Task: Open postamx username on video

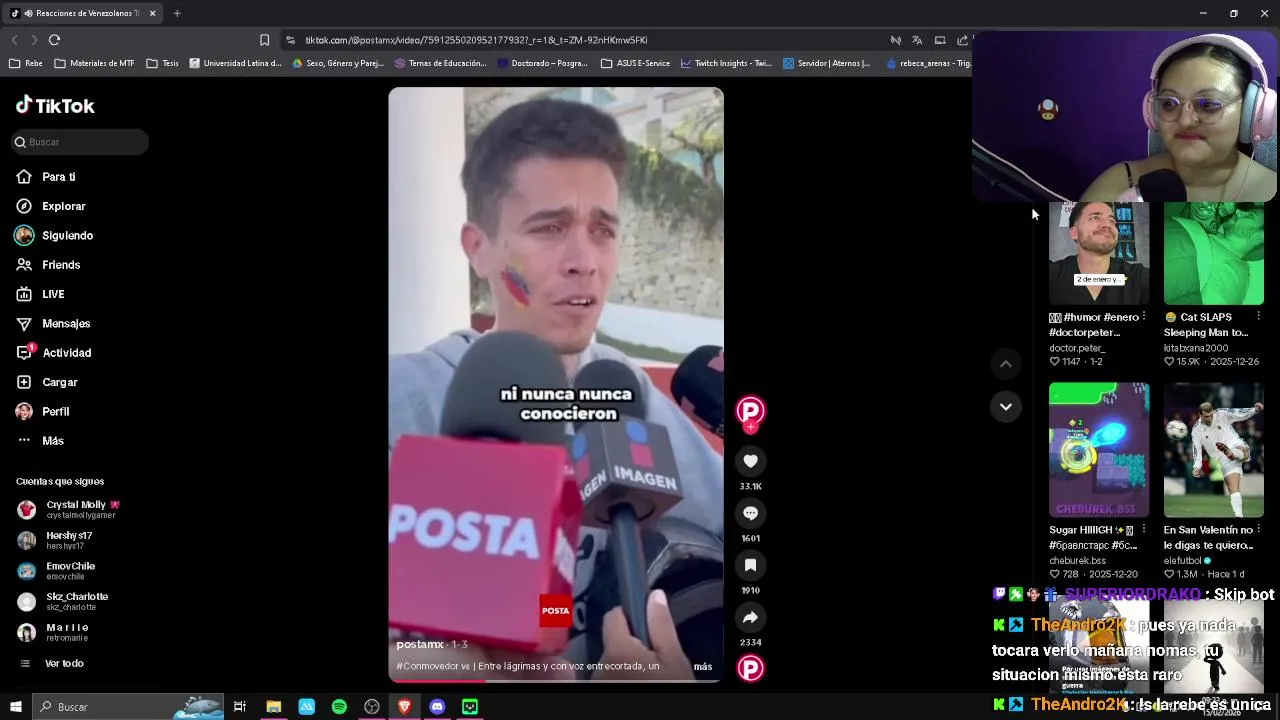Action: (420, 644)
